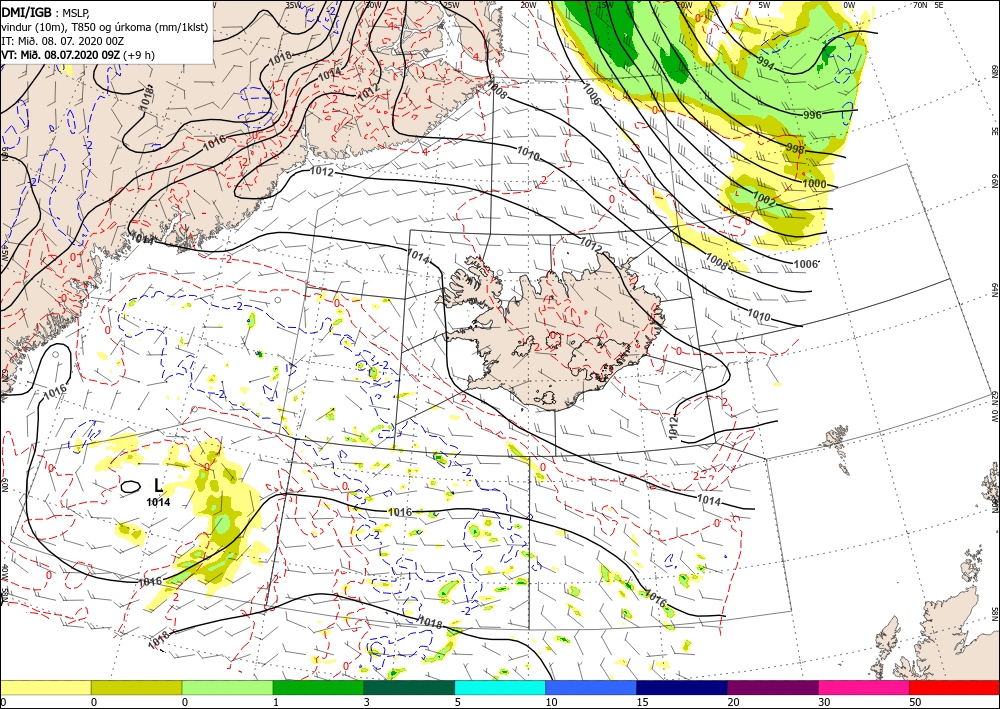
Task: Click the 1000 isobar label
Action: click(814, 184)
